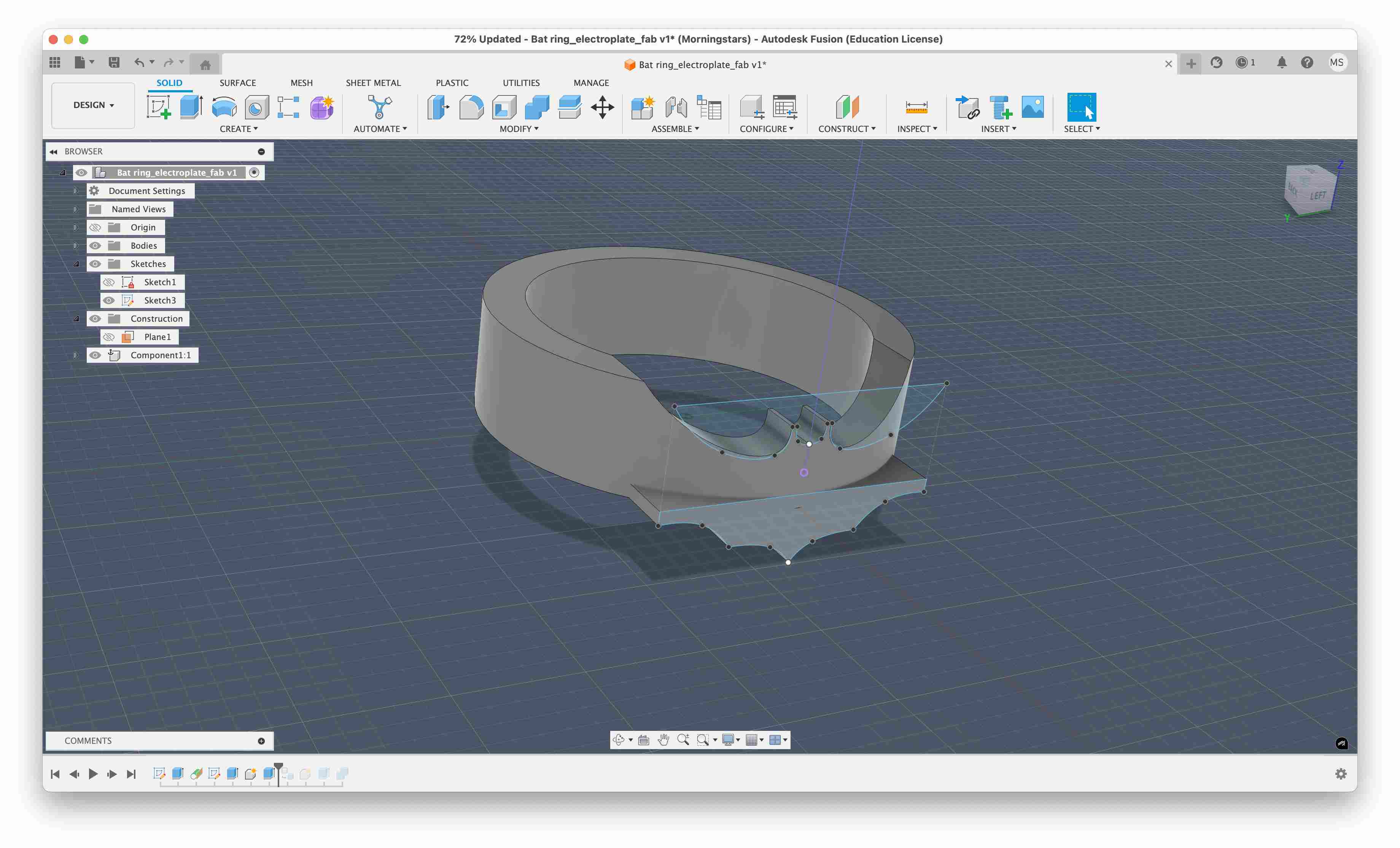Screen dimensions: 1400x848
Task: Click the Midplane construct icon
Action: tap(846, 107)
